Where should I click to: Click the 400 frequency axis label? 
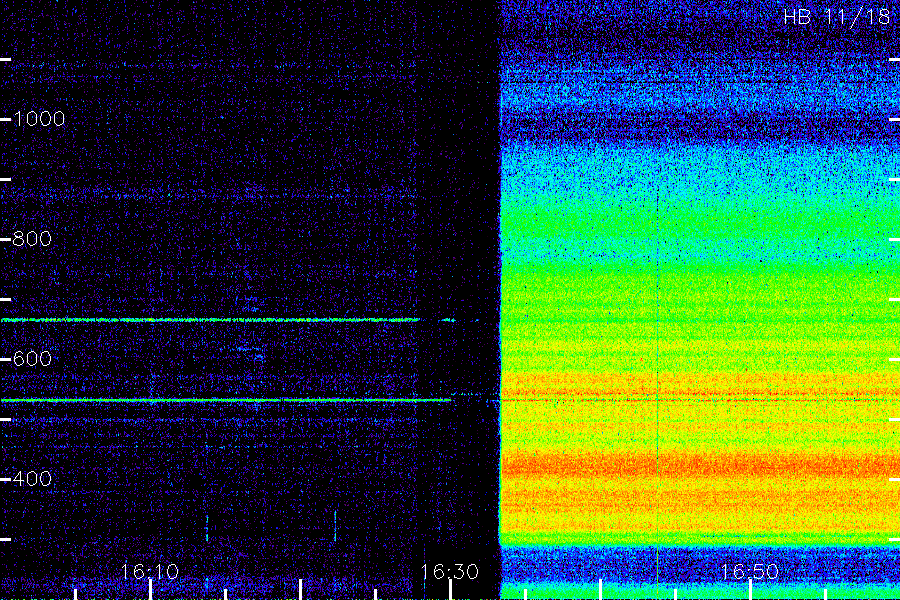coord(32,479)
